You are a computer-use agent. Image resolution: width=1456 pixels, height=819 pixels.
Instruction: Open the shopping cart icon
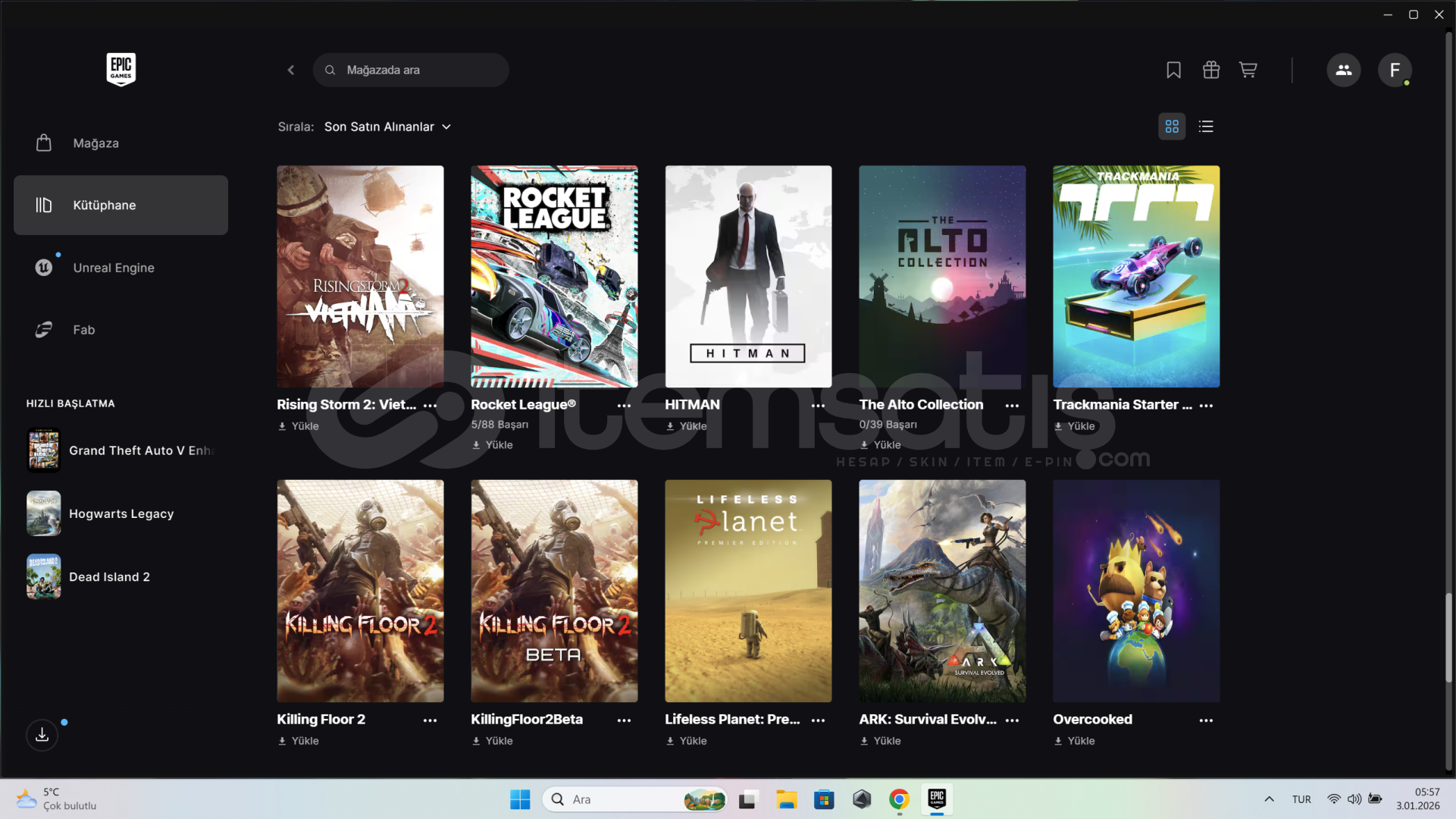(x=1248, y=70)
